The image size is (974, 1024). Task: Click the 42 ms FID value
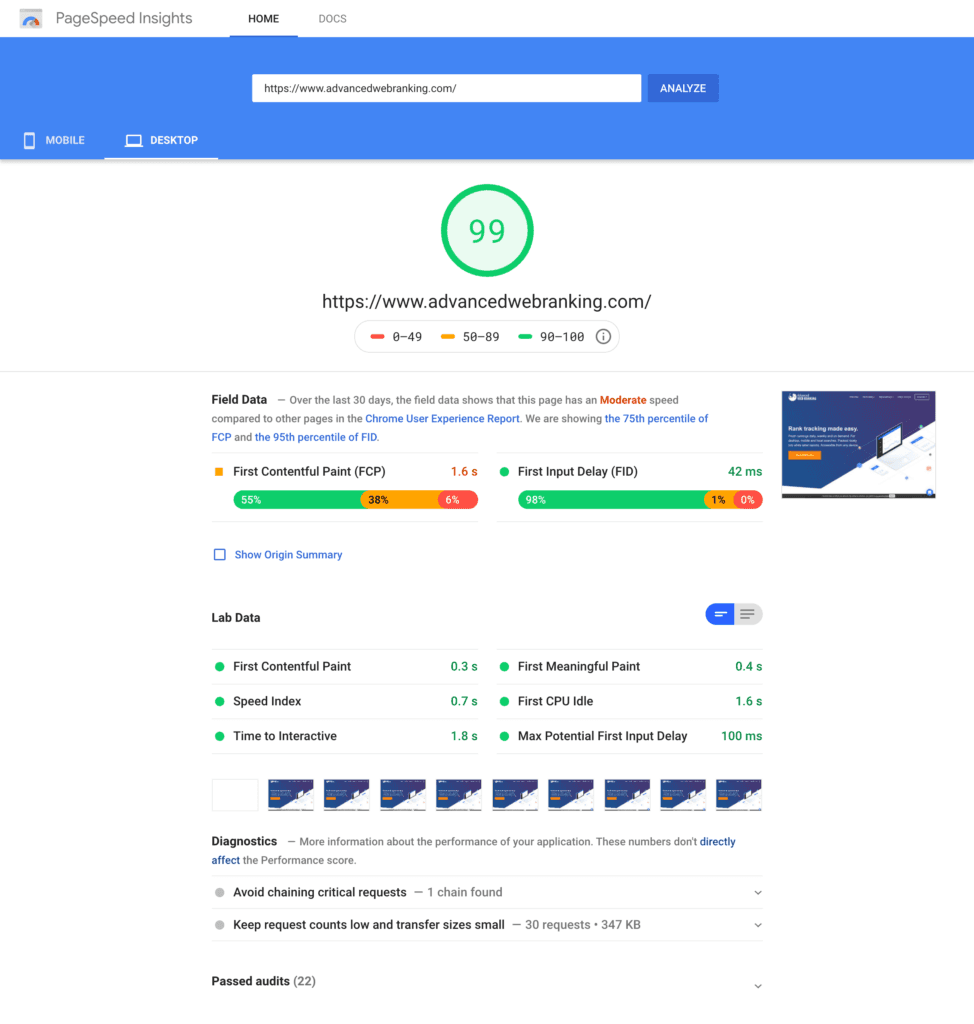pos(745,472)
